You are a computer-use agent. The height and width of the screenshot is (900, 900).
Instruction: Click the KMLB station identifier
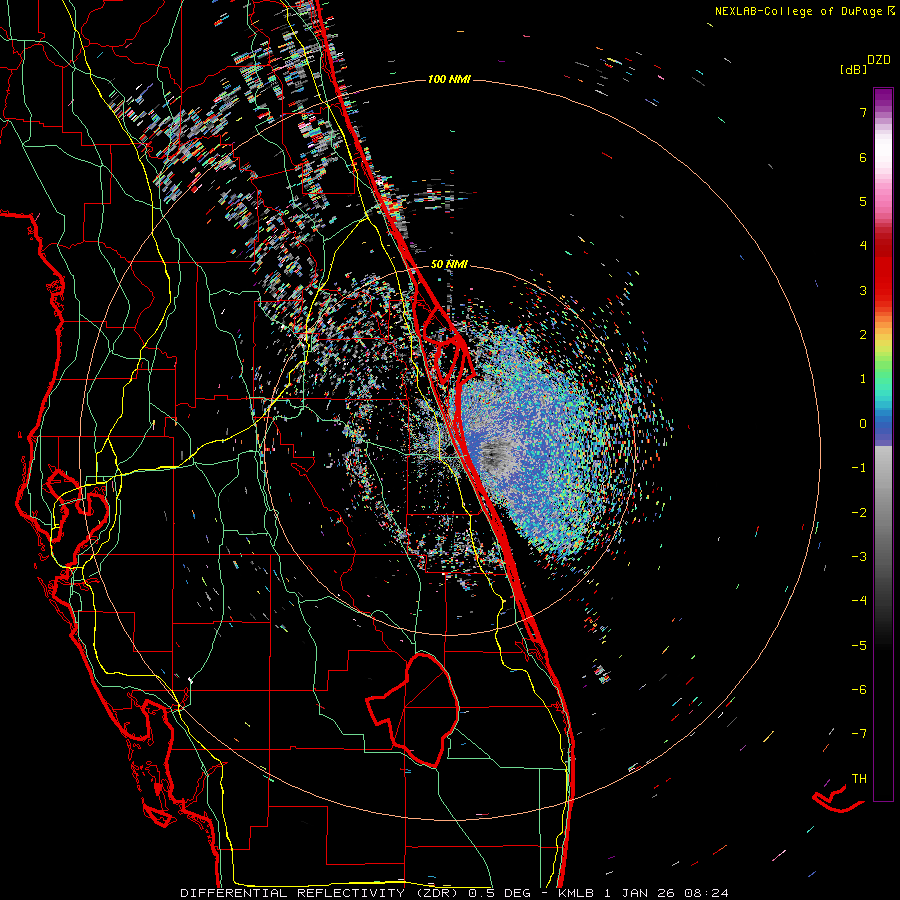click(576, 893)
